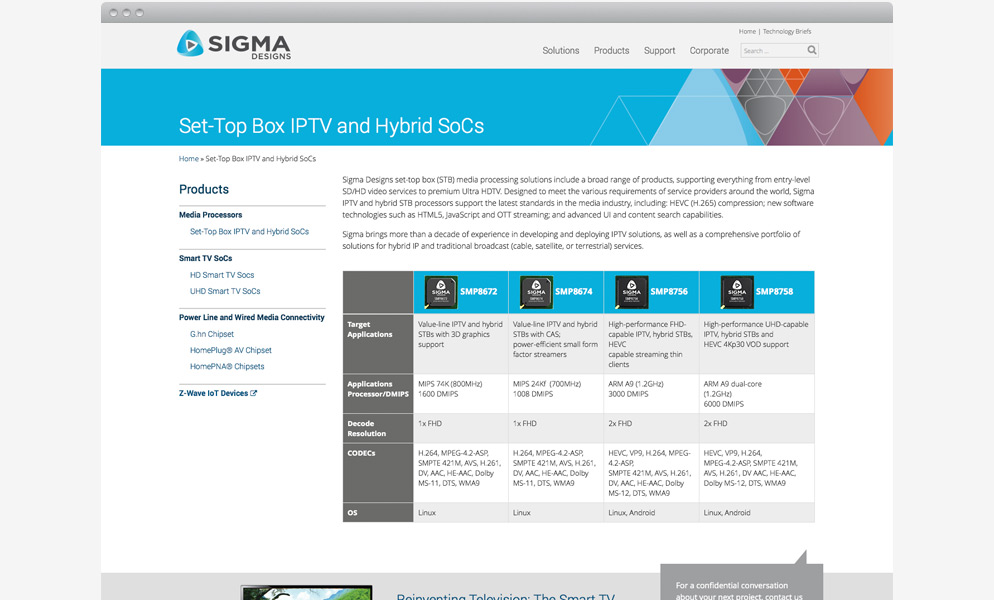994x600 pixels.
Task: Click the TV thumbnail image at bottom
Action: pos(306,592)
